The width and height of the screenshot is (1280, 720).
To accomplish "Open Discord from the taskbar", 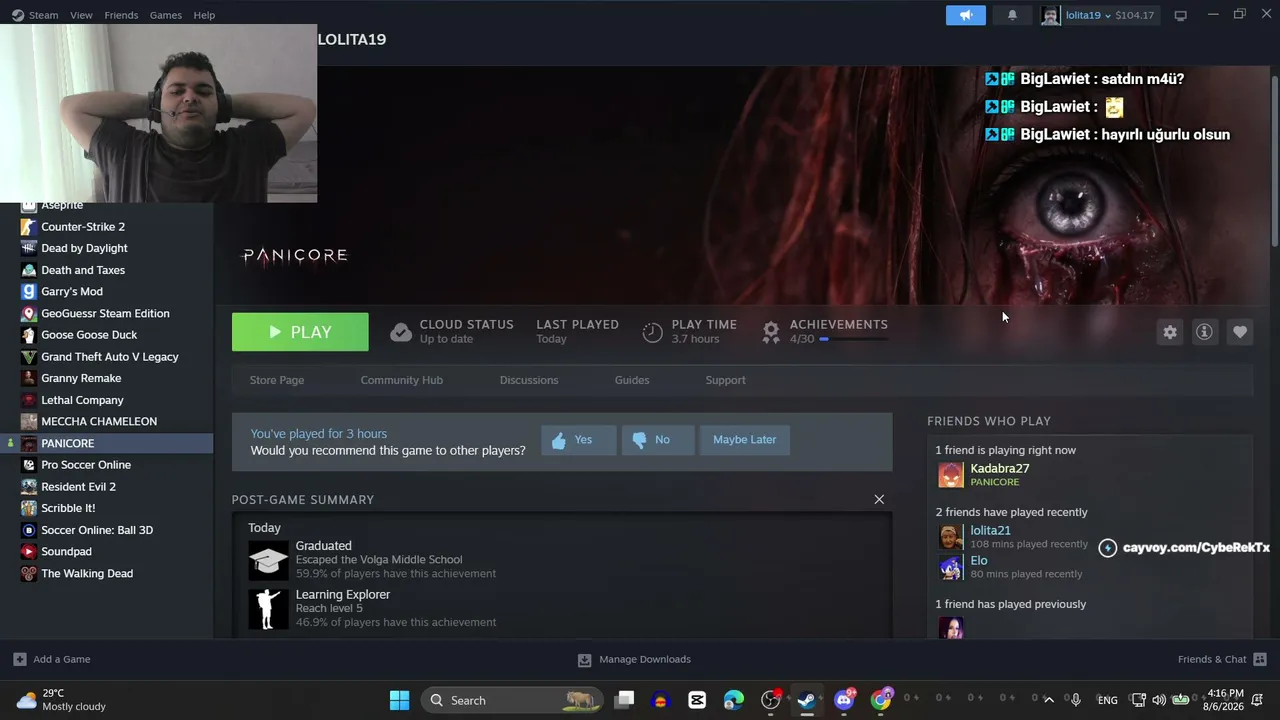I will point(844,700).
